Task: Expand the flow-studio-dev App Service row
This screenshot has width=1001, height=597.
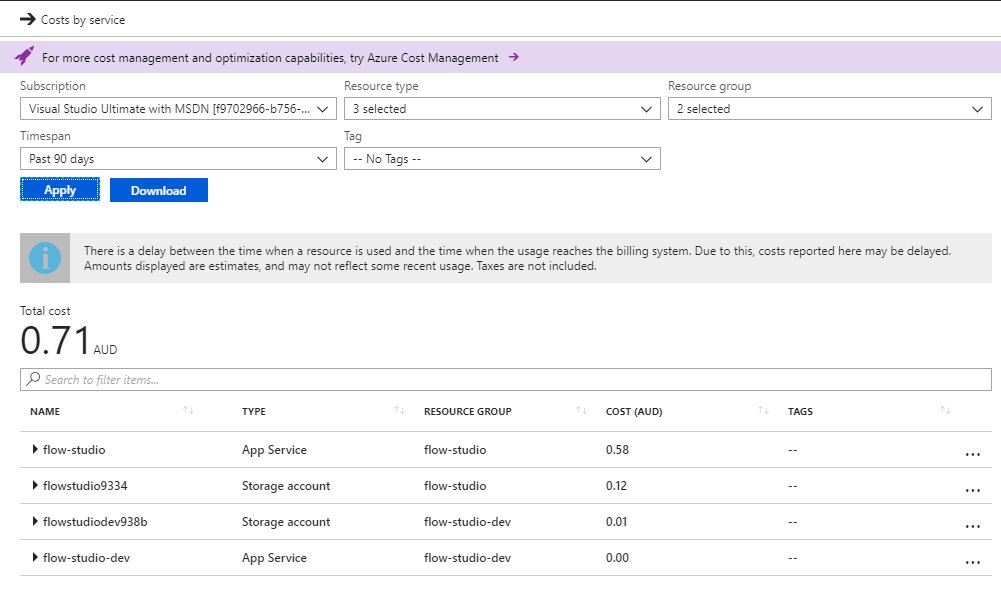Action: coord(35,557)
